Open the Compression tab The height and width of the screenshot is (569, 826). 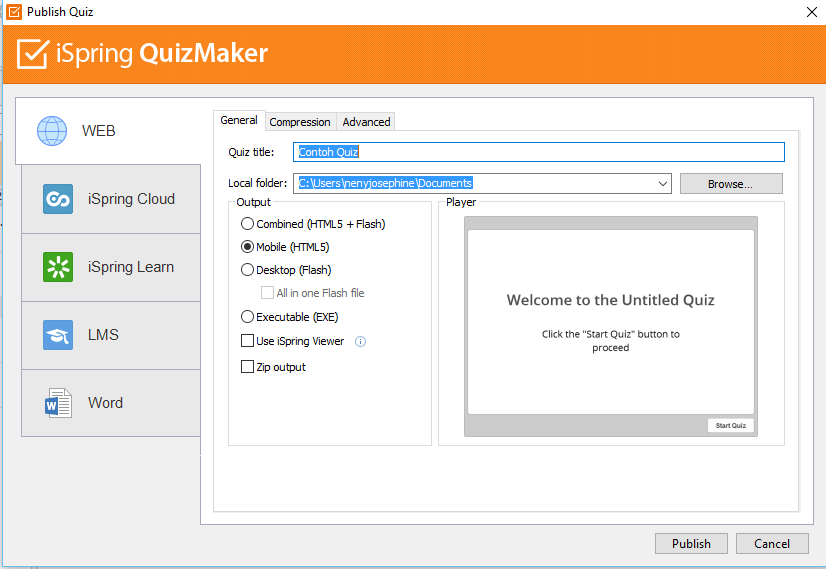pyautogui.click(x=300, y=122)
